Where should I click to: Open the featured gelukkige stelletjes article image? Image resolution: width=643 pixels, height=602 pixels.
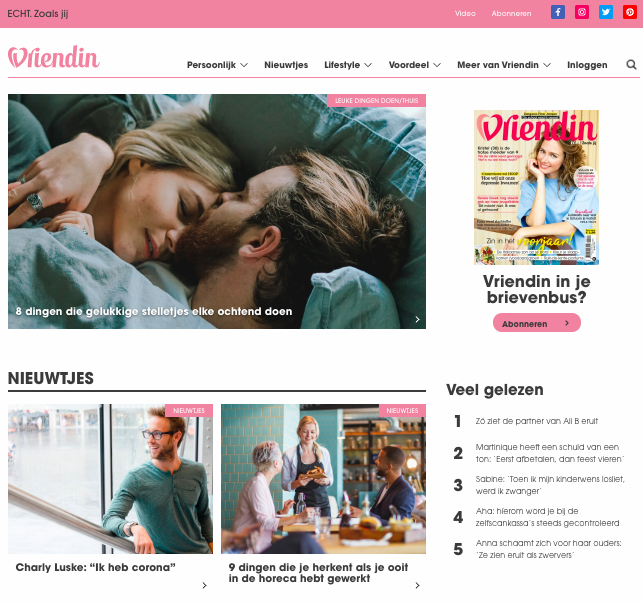pyautogui.click(x=217, y=211)
